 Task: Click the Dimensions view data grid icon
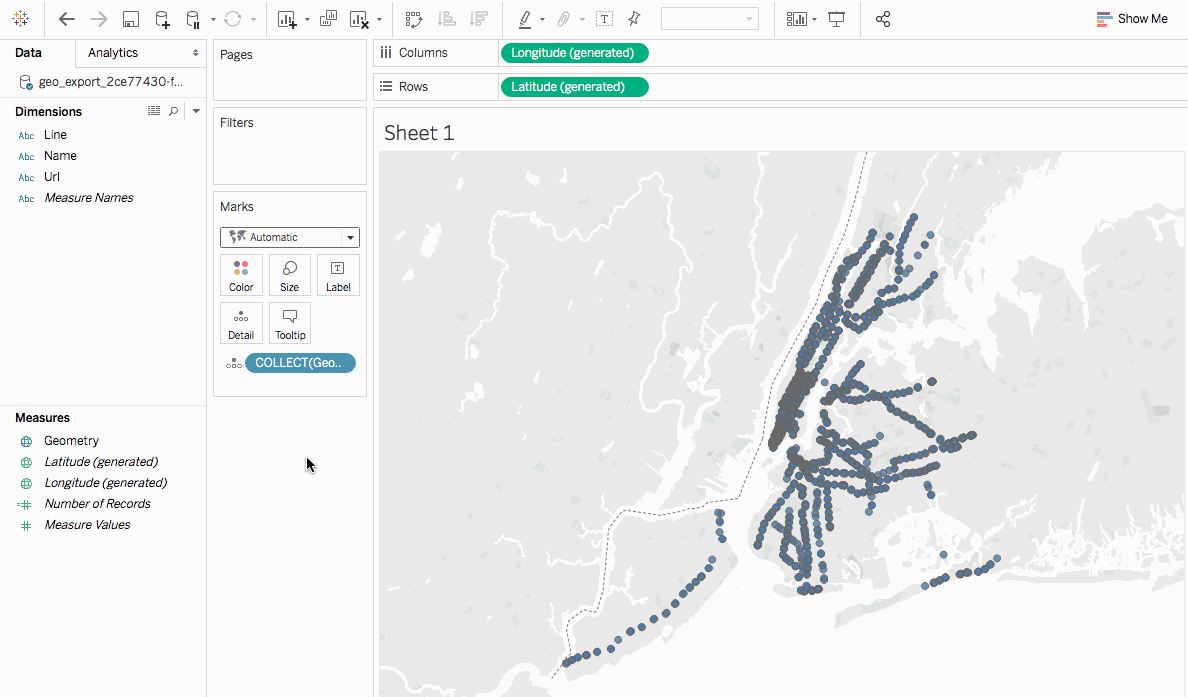tap(154, 111)
